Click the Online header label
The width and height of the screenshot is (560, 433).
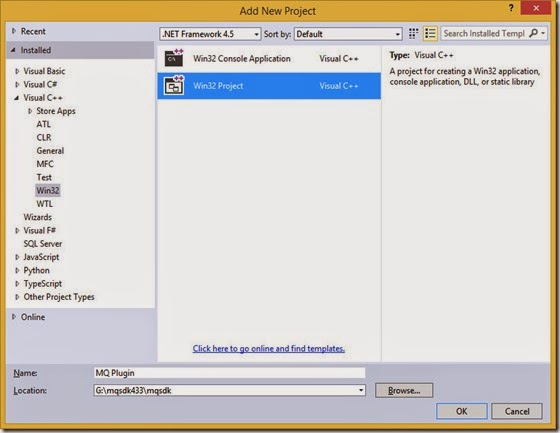point(33,317)
